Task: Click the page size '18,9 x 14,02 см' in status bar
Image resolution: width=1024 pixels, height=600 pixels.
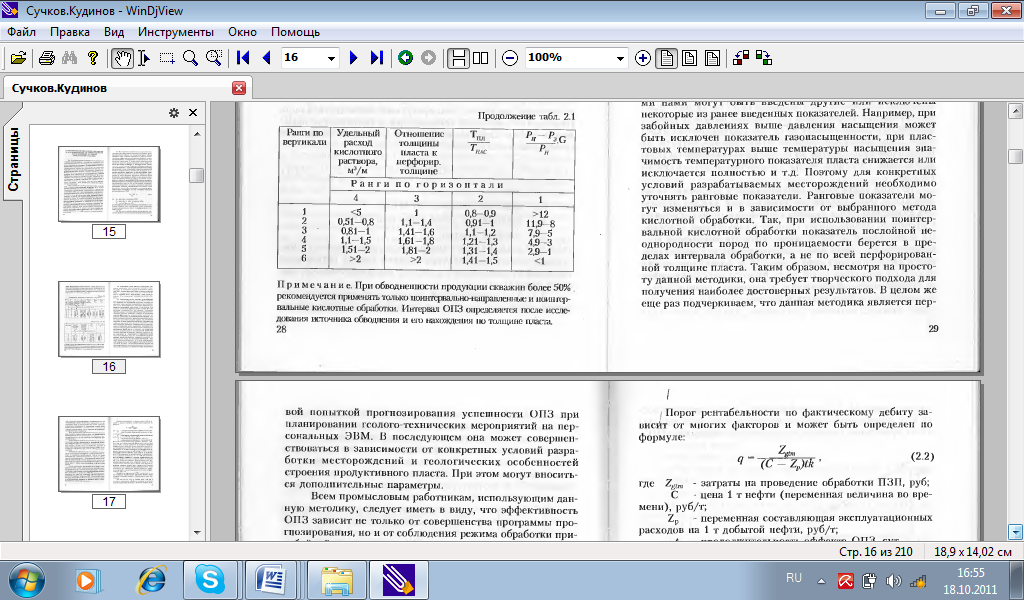Action: pos(972,552)
